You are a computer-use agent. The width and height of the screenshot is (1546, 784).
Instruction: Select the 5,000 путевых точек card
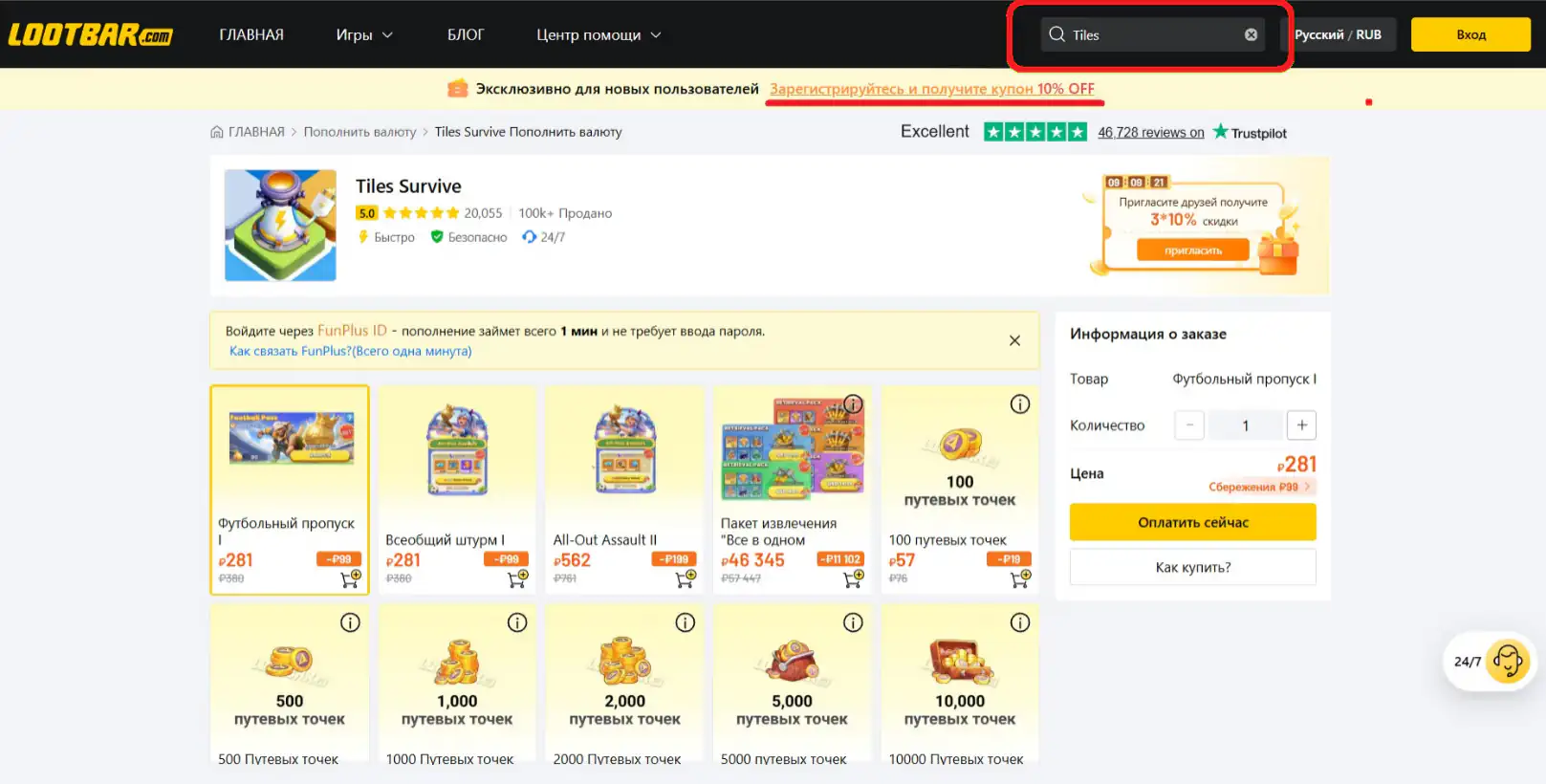[793, 684]
